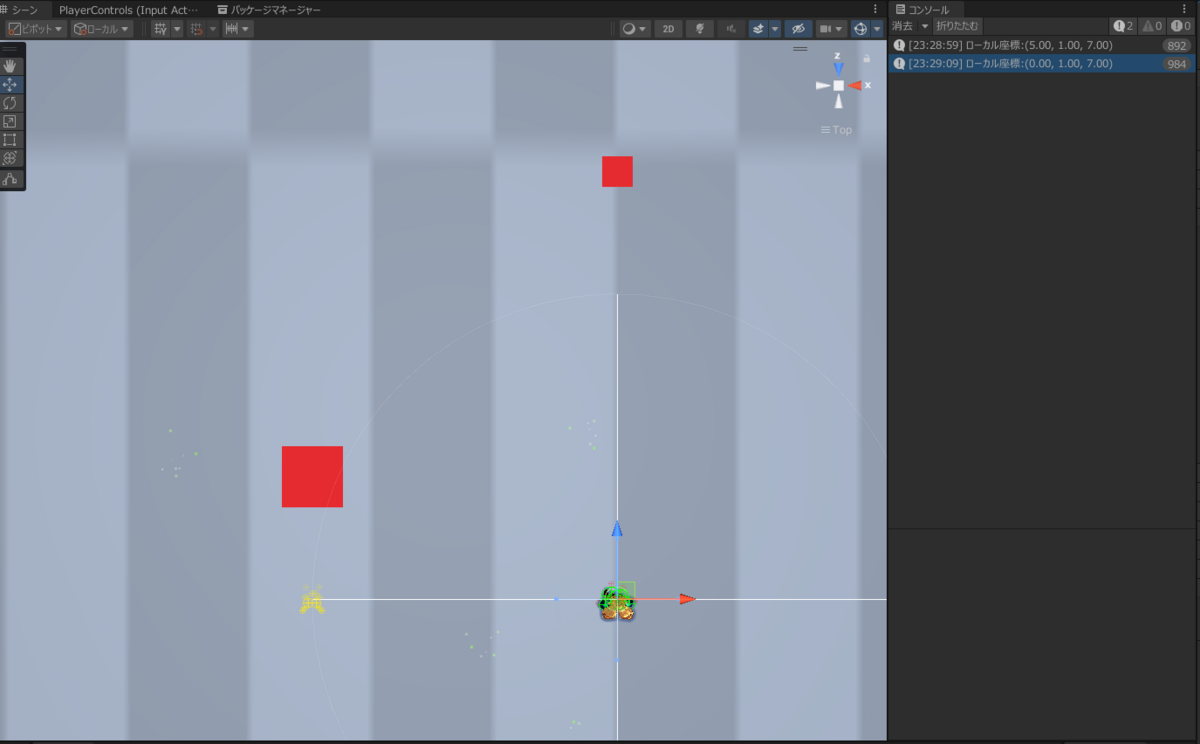Open the ローカル orientation dropdown
Viewport: 1200px width, 744px height.
100,28
